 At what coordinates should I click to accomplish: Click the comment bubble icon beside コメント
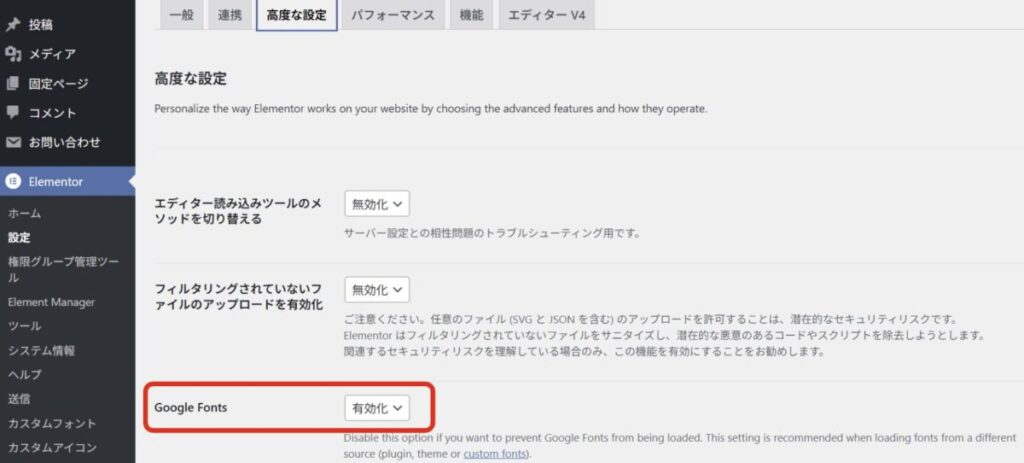click(x=13, y=113)
